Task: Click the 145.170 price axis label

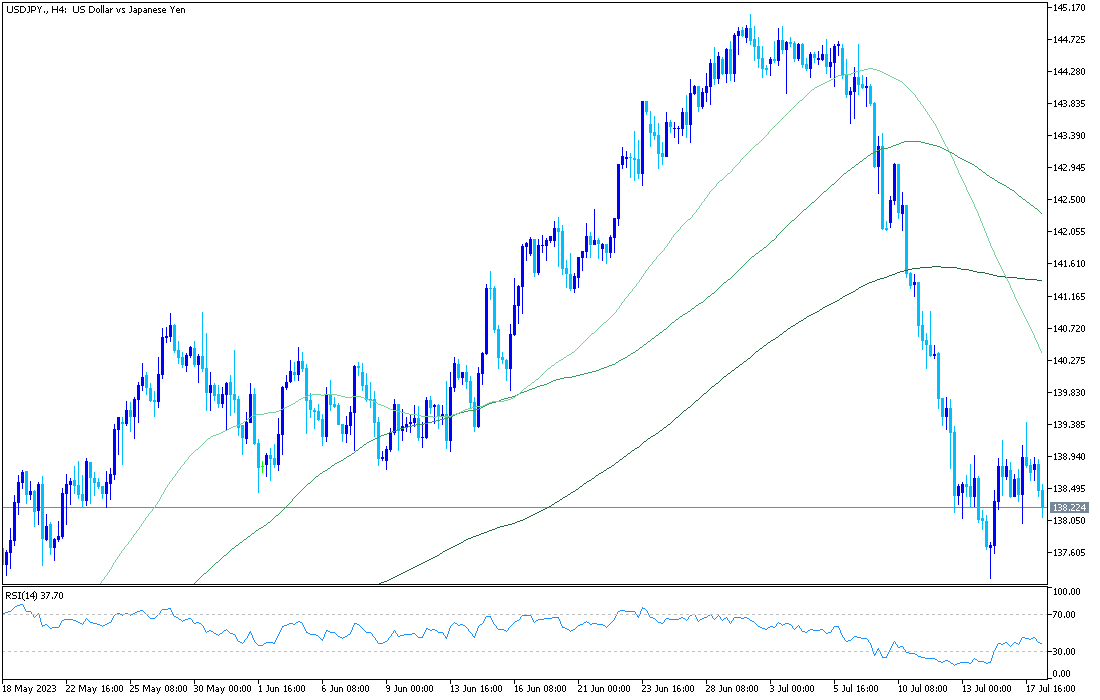Action: tap(1070, 8)
